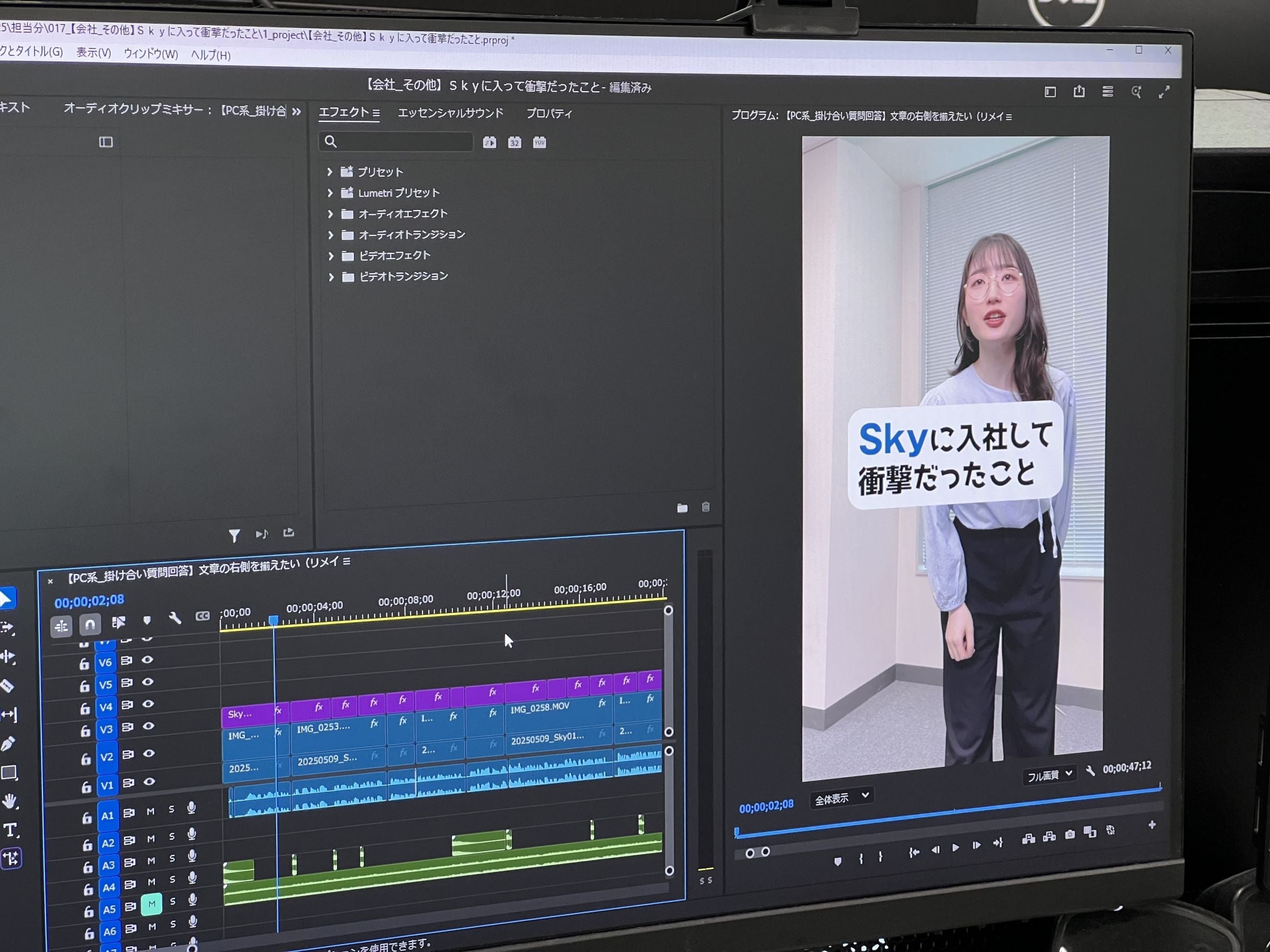Open caption track options CC icon
The width and height of the screenshot is (1270, 952).
(x=203, y=616)
